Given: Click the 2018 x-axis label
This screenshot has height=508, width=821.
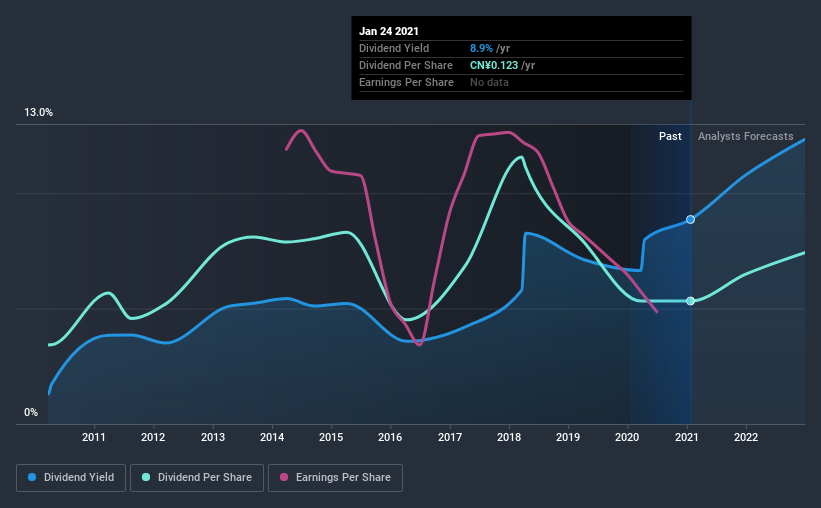Looking at the screenshot, I should point(509,437).
